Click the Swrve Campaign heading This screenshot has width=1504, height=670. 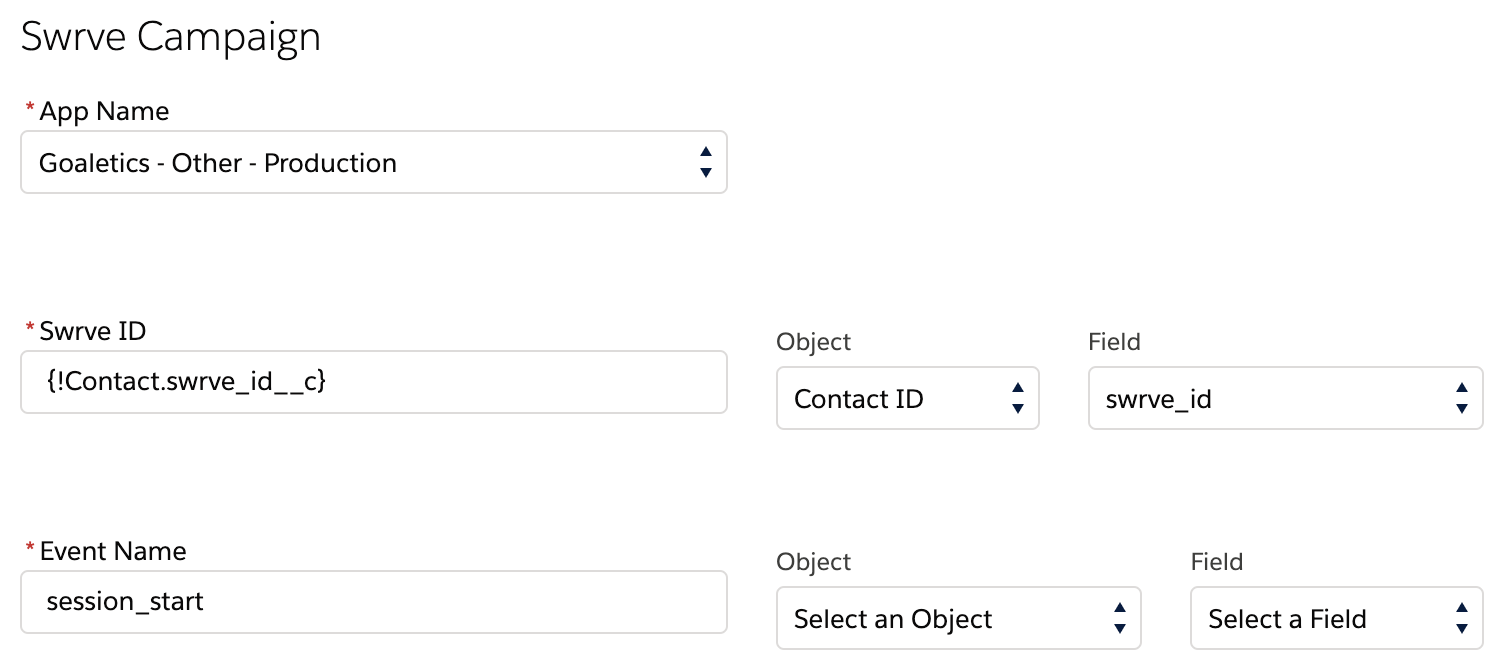(171, 37)
